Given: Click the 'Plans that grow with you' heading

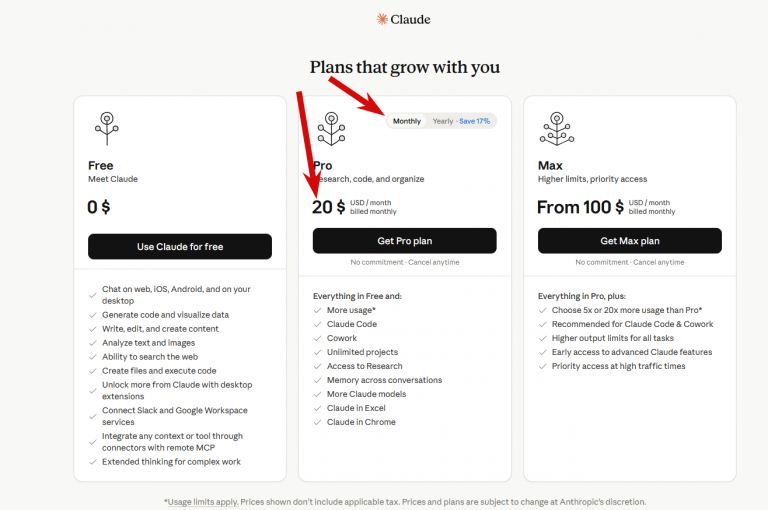Looking at the screenshot, I should [405, 67].
